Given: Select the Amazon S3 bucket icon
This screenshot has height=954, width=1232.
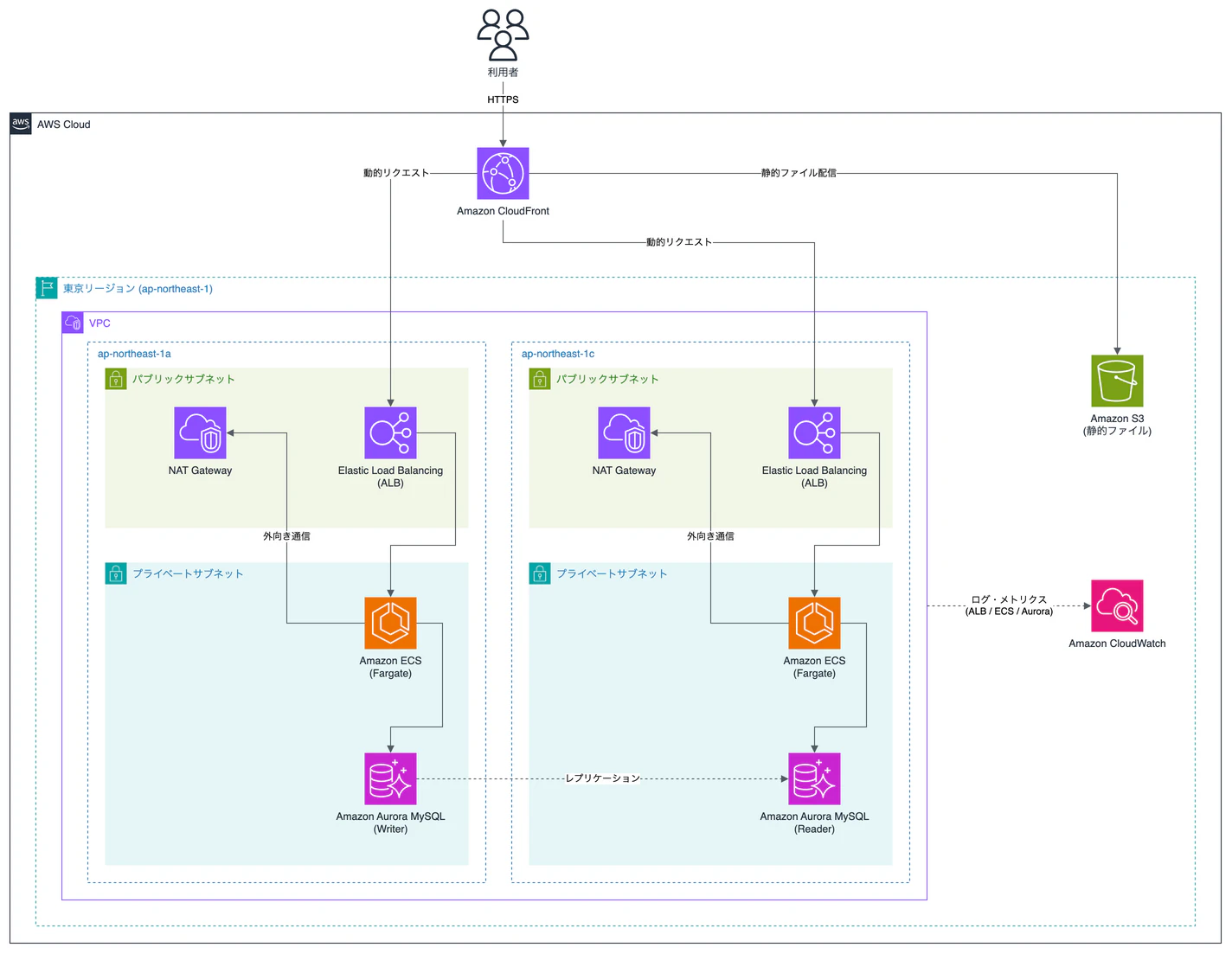Looking at the screenshot, I should tap(1117, 381).
